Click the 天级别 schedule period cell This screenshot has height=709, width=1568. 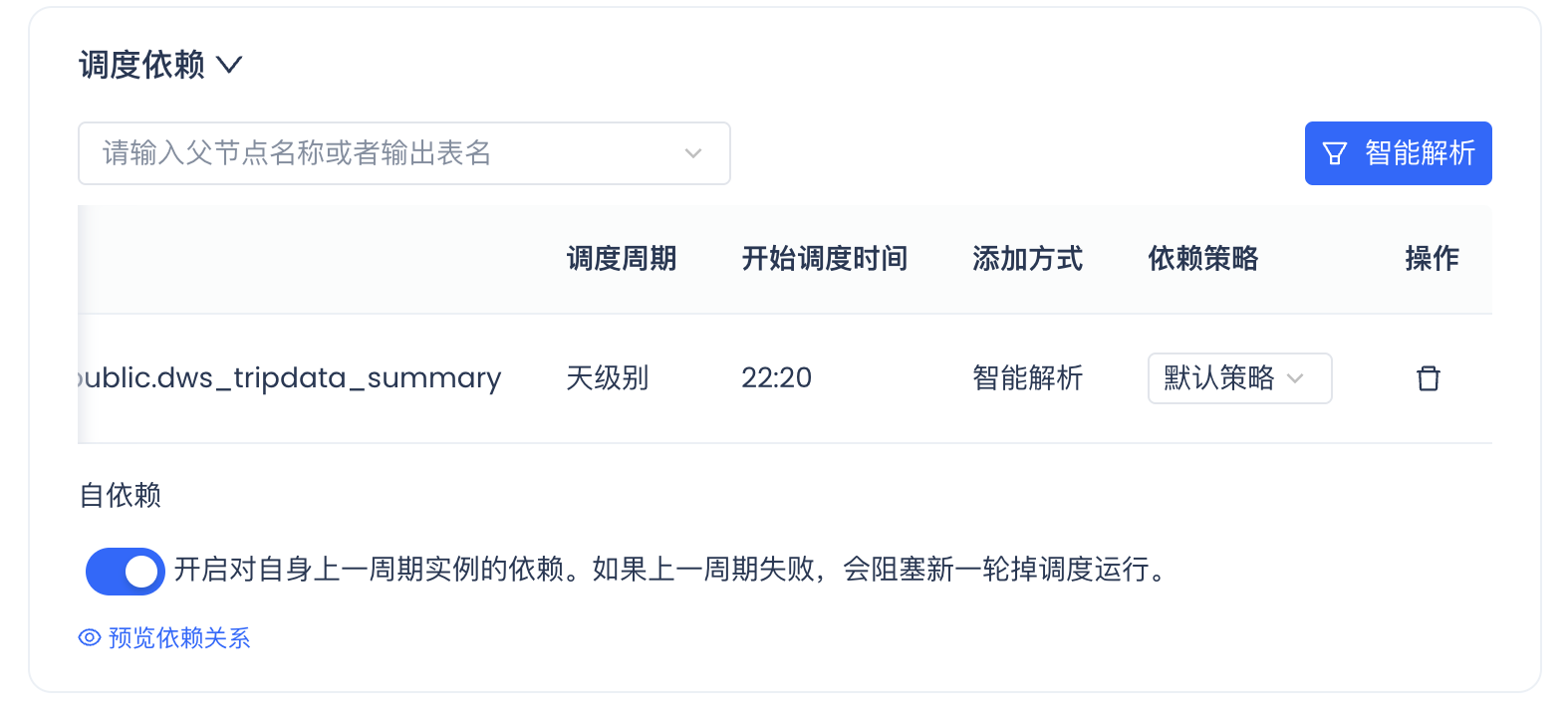(x=608, y=378)
